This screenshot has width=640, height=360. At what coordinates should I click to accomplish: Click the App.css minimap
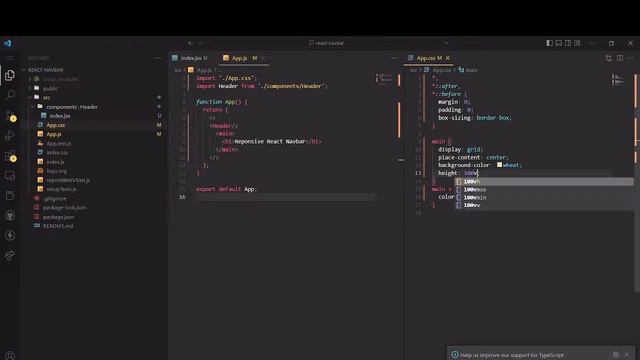coord(618,80)
